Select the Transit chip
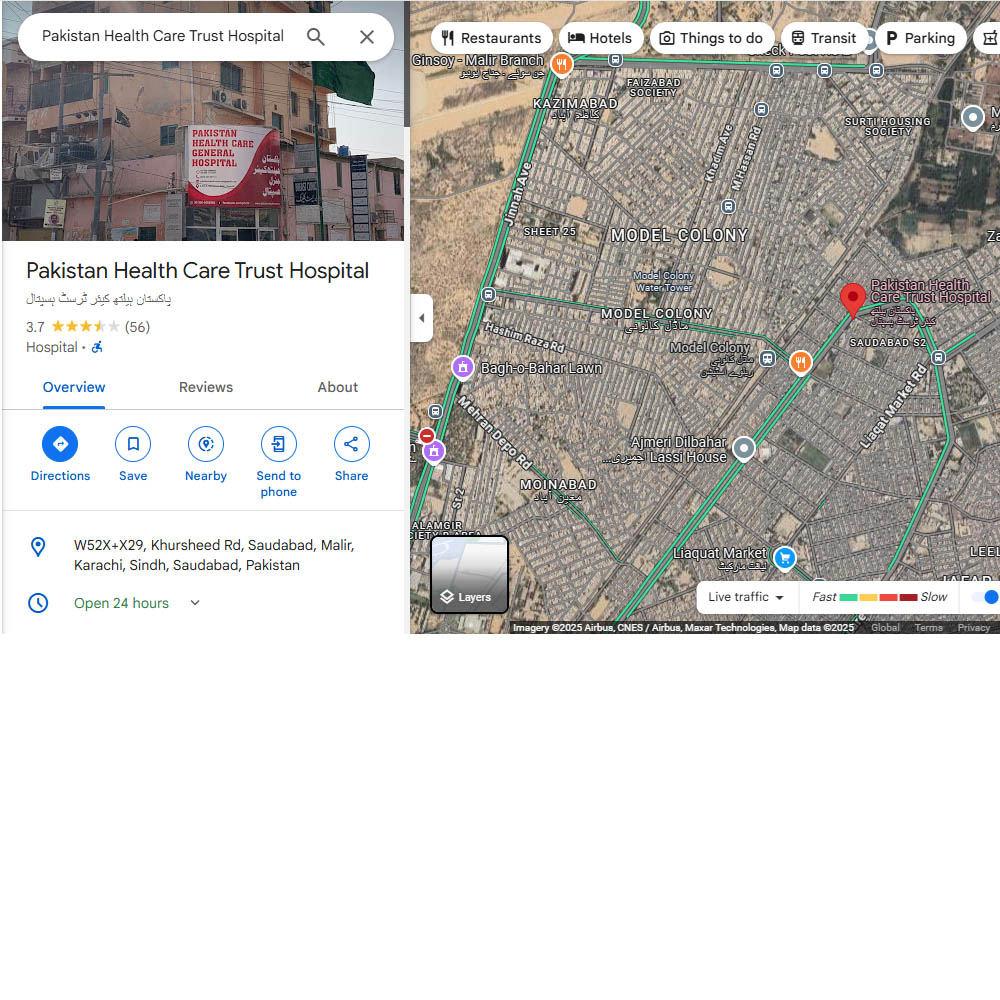The image size is (1000, 1000). (824, 38)
